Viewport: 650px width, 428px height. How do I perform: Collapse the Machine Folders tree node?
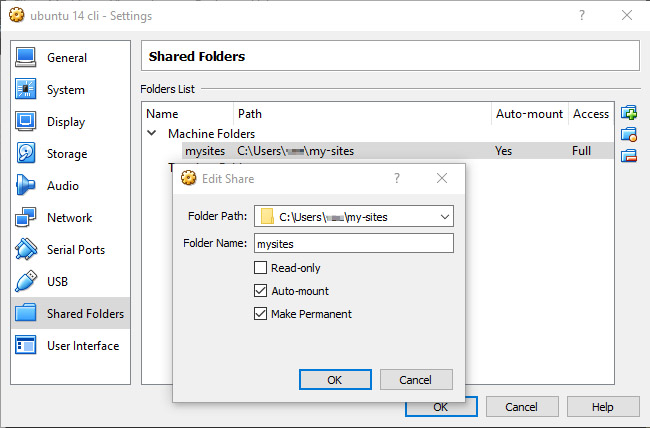[152, 133]
